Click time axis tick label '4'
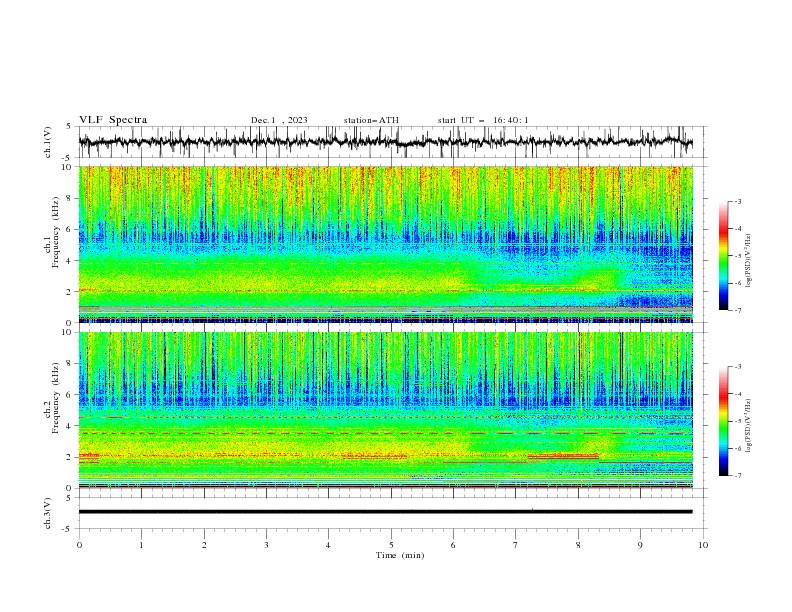792x612 pixels. tap(328, 545)
